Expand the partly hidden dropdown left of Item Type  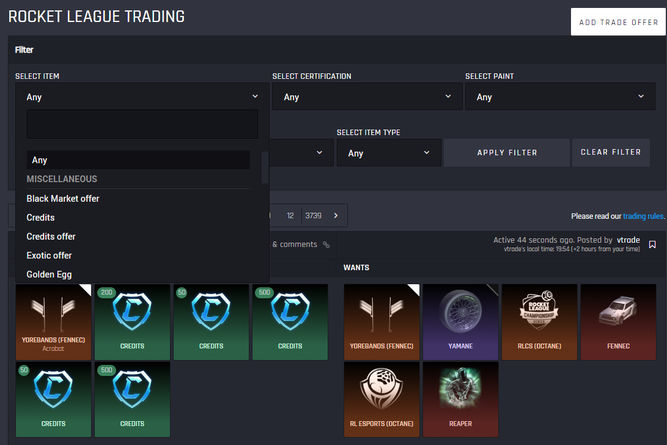[302, 153]
